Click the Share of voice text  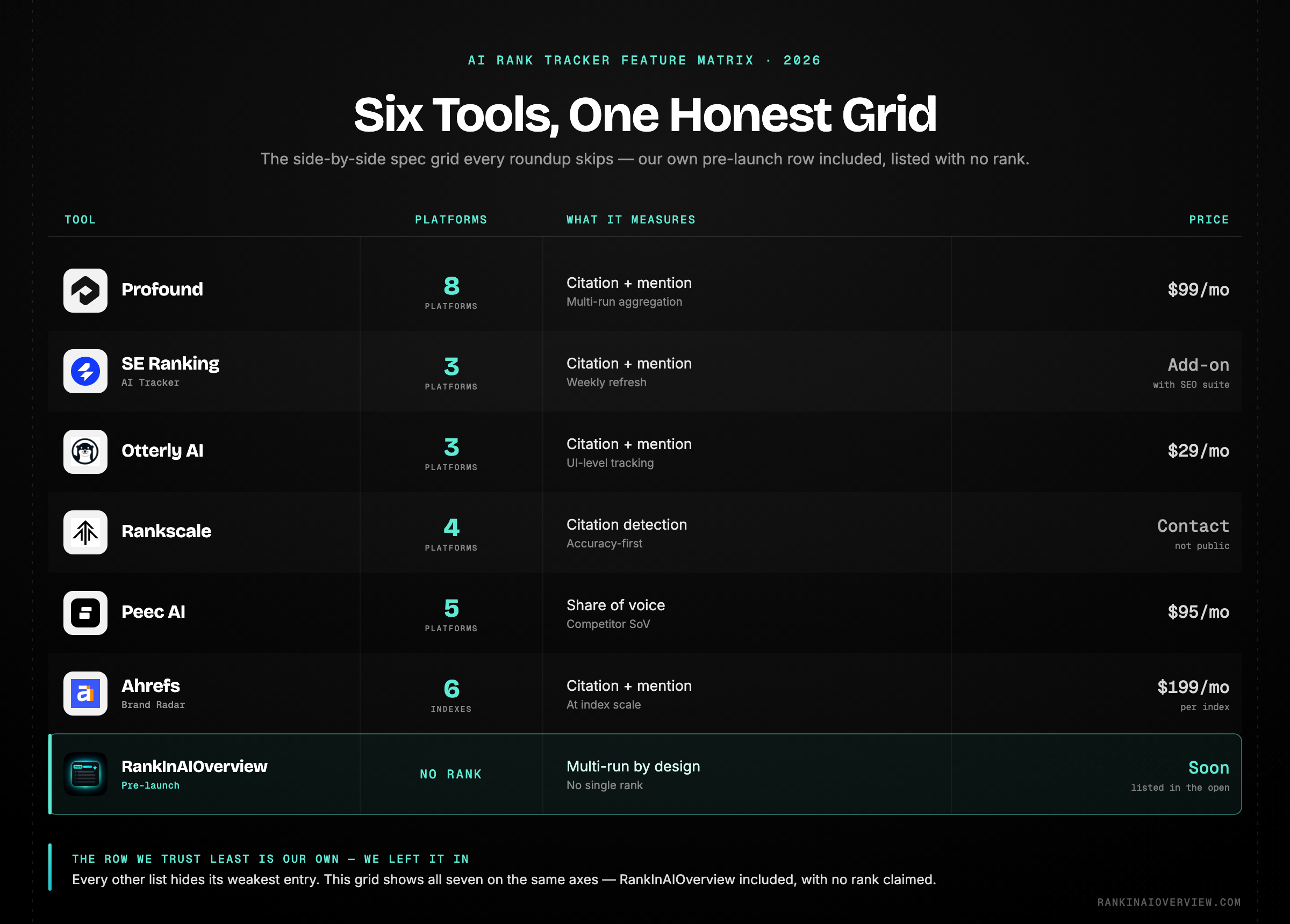tap(615, 605)
